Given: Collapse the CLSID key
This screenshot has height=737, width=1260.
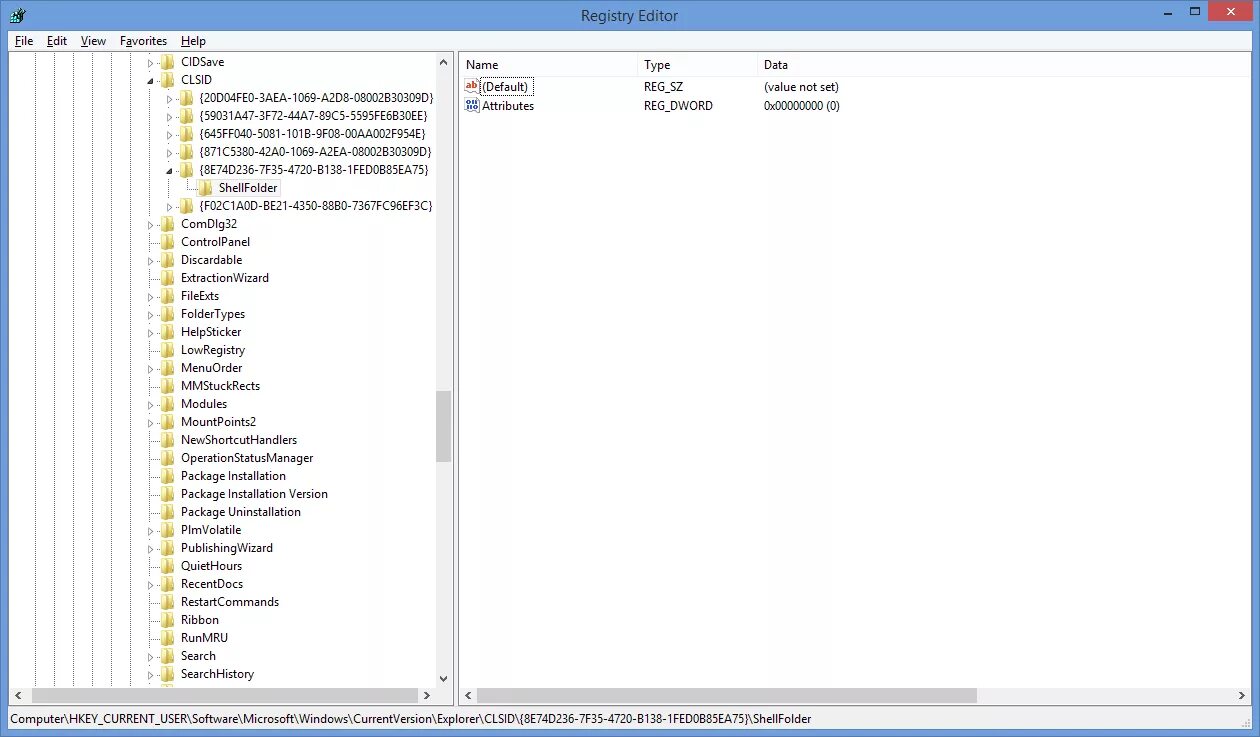Looking at the screenshot, I should pyautogui.click(x=151, y=81).
